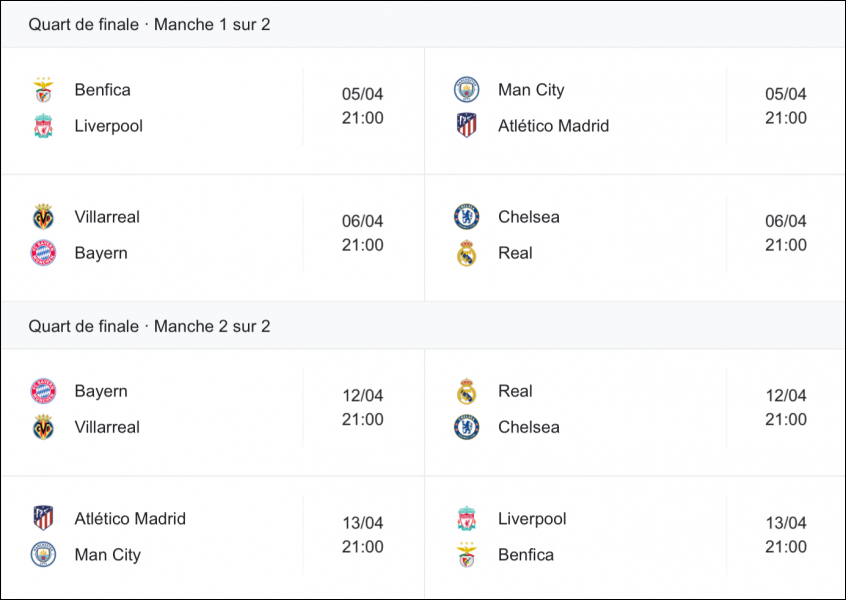
Task: Open Bayern vs Villarreal 12/04 match card
Action: coord(213,413)
